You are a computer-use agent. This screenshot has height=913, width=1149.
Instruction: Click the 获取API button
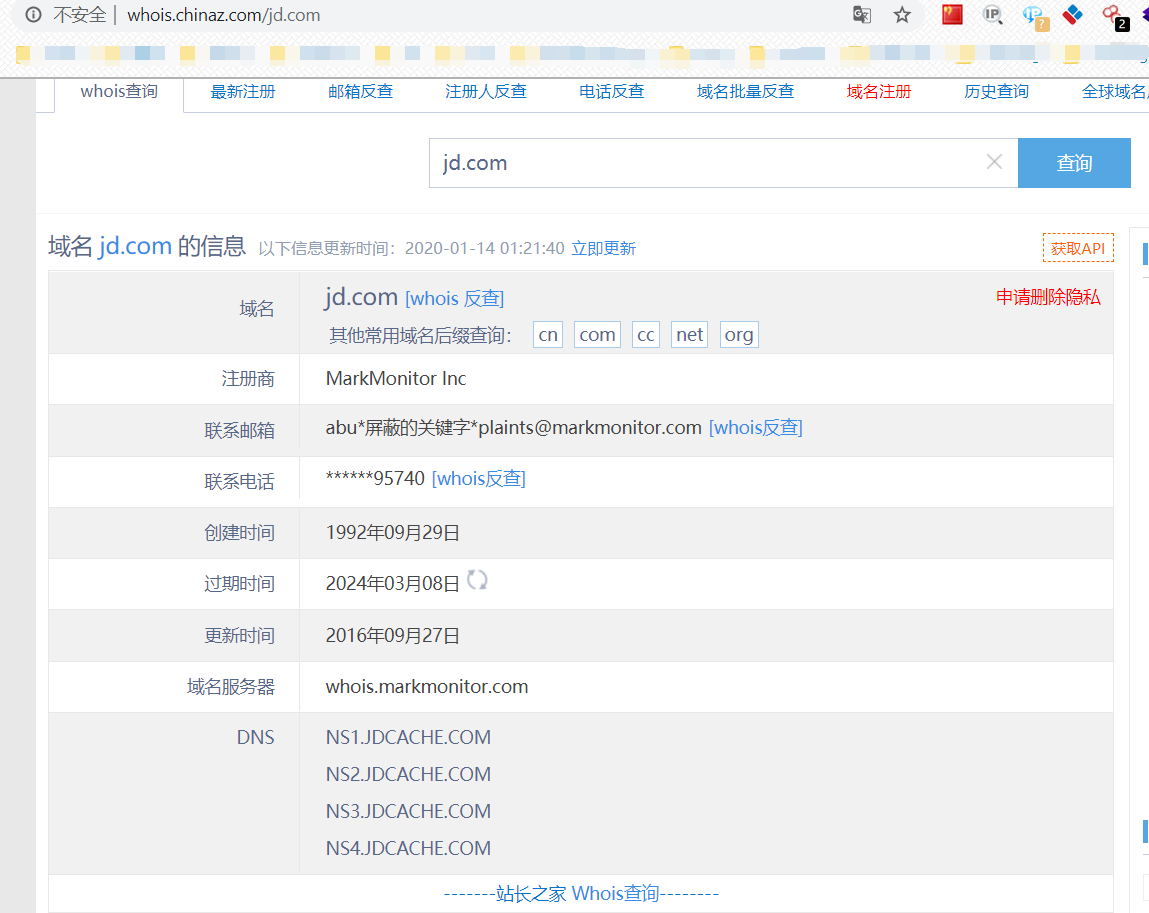[1078, 248]
